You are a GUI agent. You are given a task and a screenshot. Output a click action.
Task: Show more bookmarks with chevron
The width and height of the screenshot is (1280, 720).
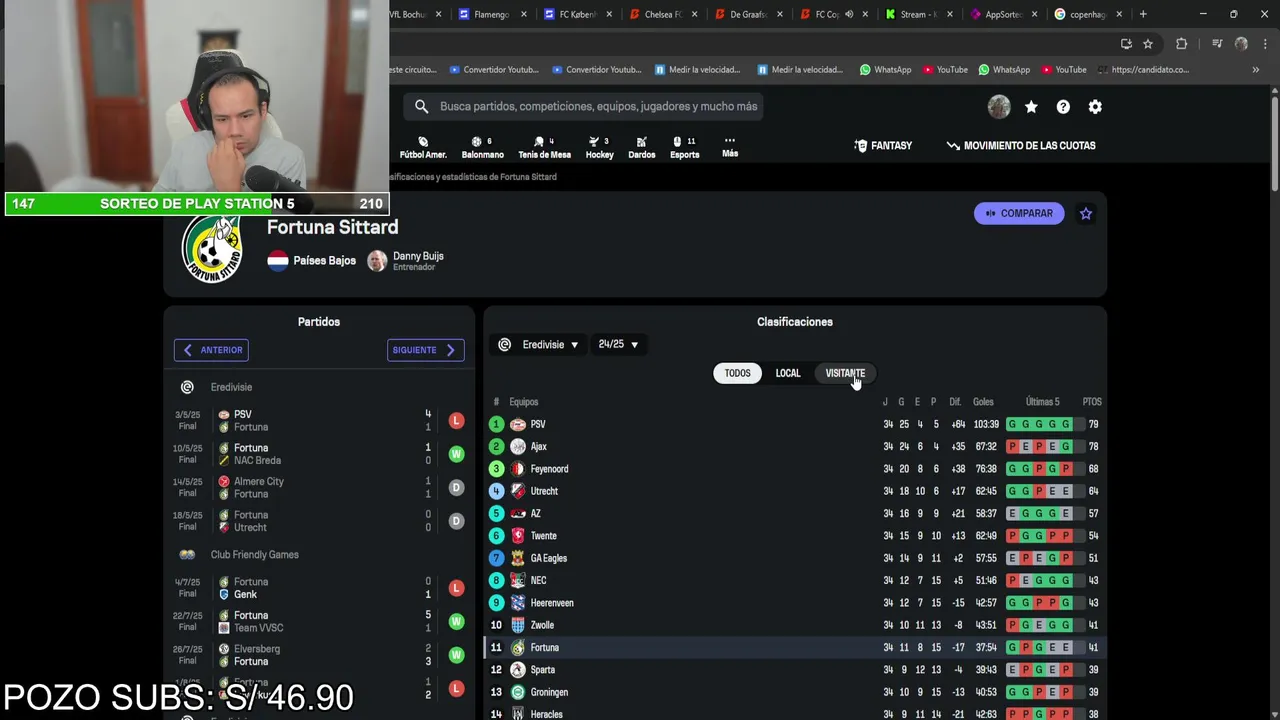click(1255, 70)
